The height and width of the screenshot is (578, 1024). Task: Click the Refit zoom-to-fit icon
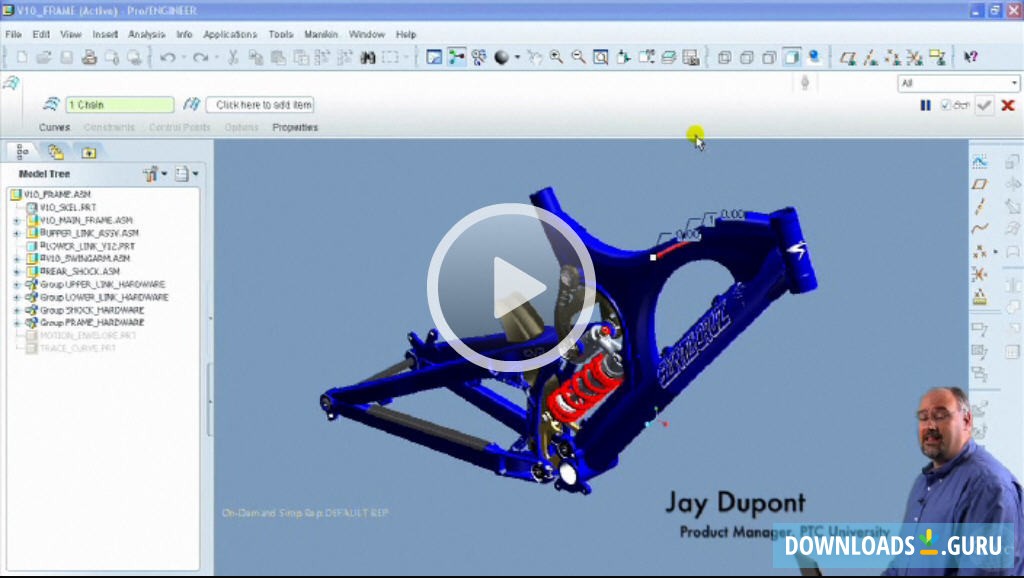click(600, 57)
